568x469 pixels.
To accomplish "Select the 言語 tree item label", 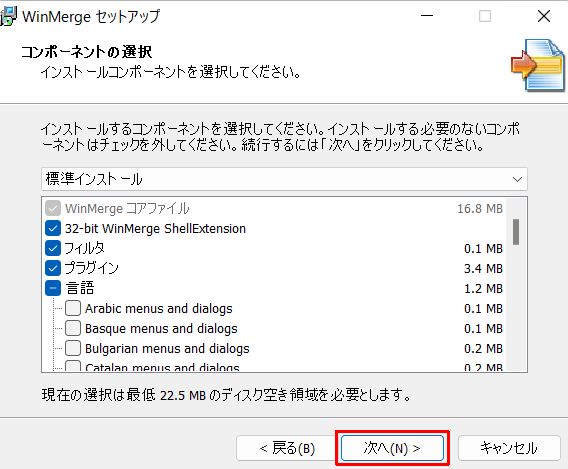I will (x=80, y=288).
